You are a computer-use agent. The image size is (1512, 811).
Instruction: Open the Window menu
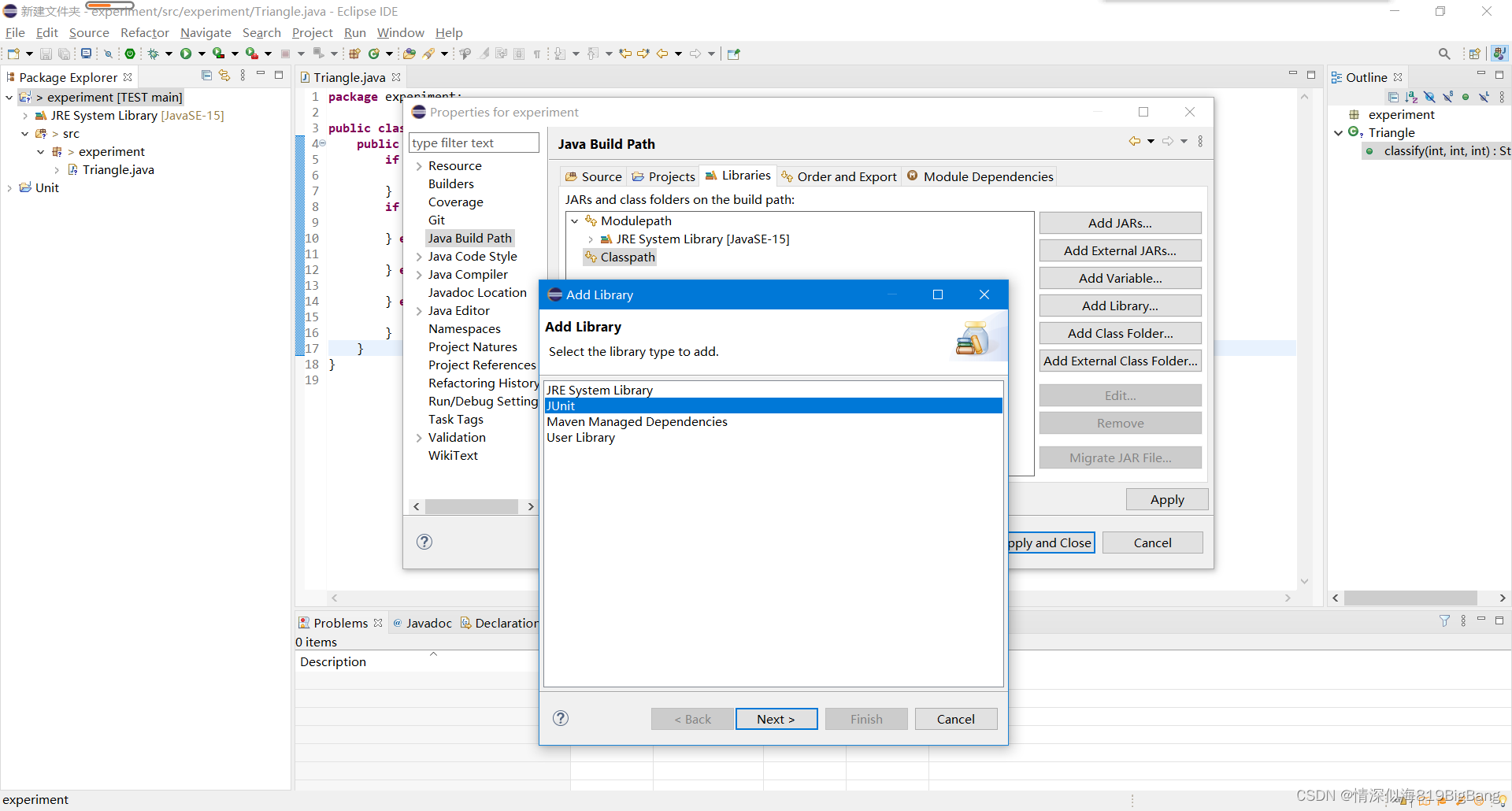tap(400, 32)
